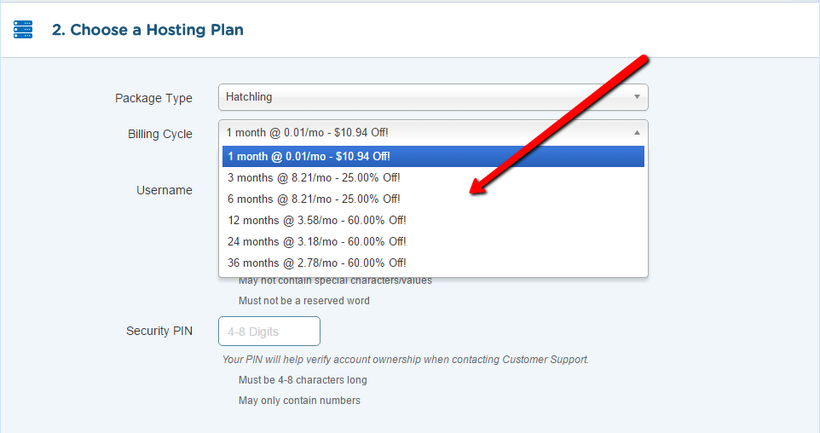The height and width of the screenshot is (433, 820).
Task: Click the Choose a Hosting Plan heading
Action: 147,30
